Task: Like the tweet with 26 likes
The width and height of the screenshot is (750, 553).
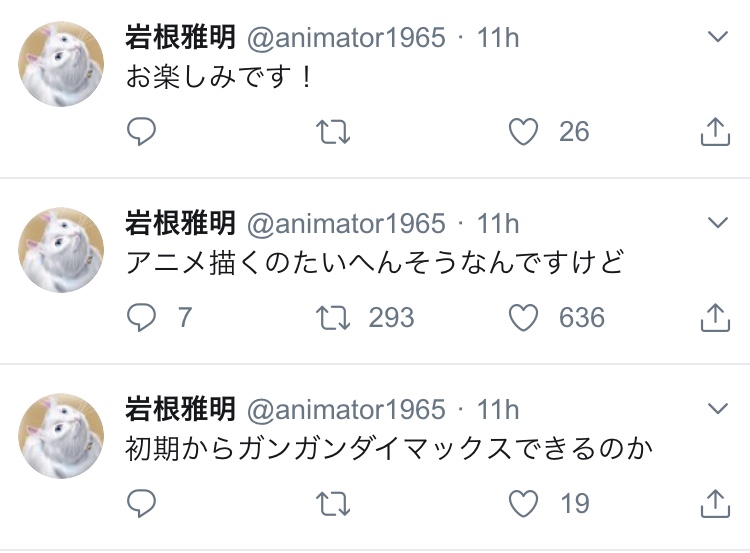Action: (x=524, y=132)
